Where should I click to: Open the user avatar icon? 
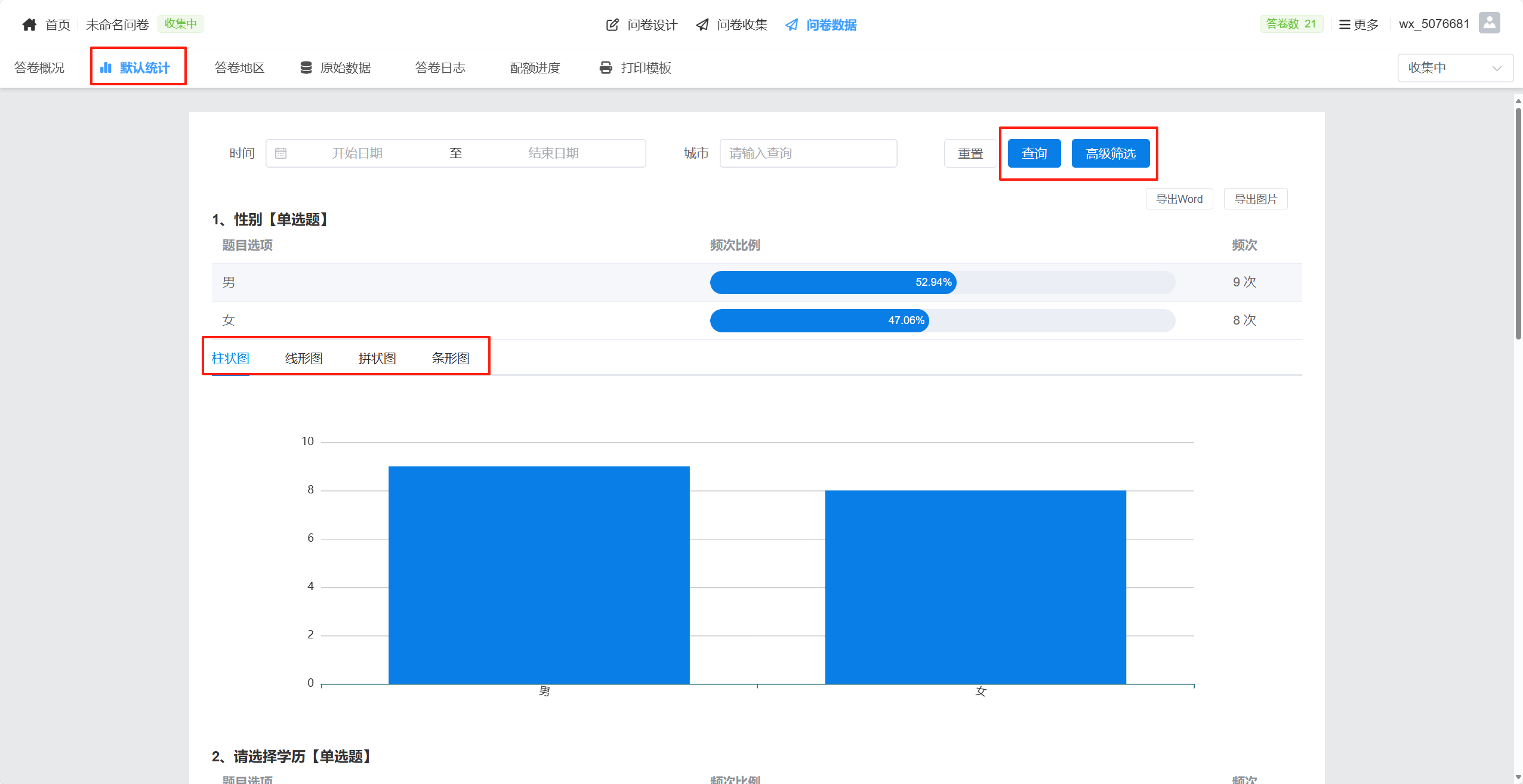pyautogui.click(x=1490, y=23)
